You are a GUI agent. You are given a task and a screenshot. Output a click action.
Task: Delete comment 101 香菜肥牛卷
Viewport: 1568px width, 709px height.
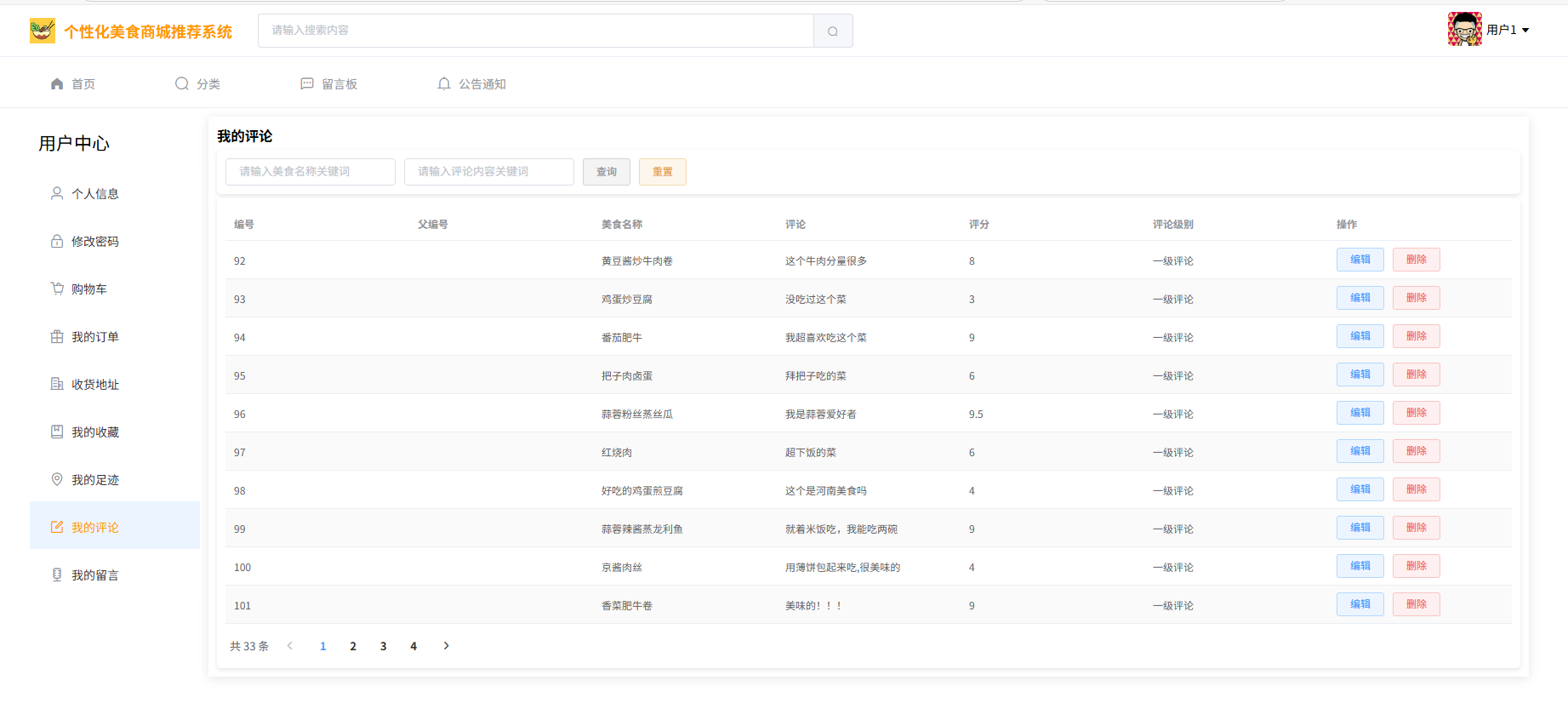(1417, 604)
